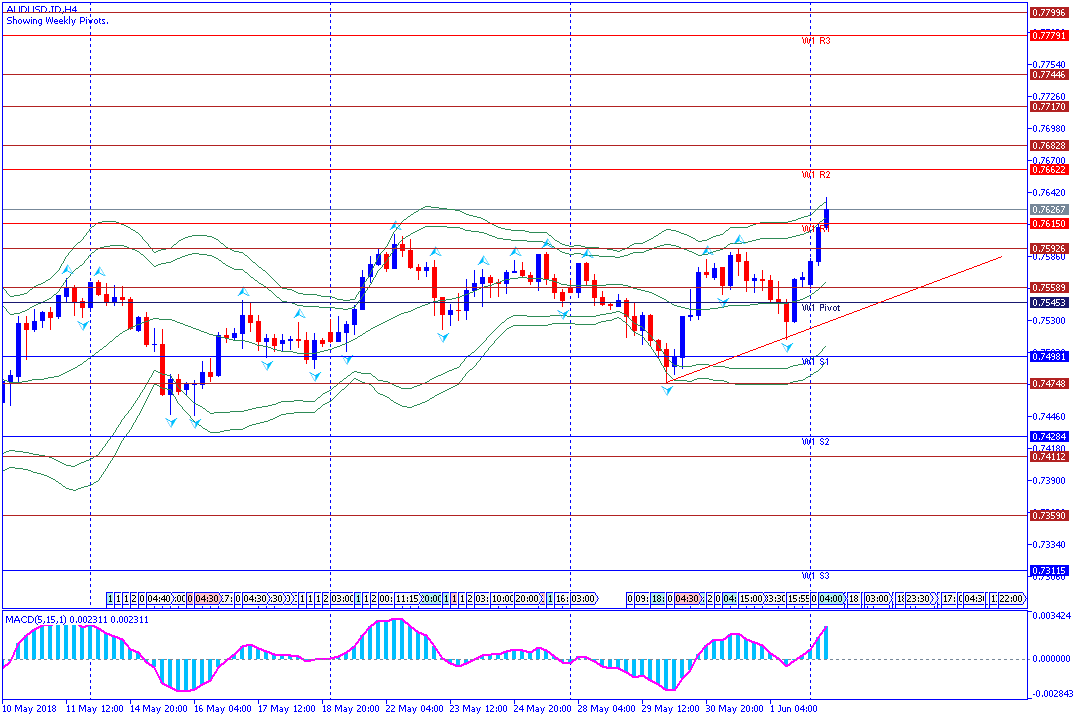Click the 0.75300 axis value
The width and height of the screenshot is (1080, 720).
(x=1050, y=320)
